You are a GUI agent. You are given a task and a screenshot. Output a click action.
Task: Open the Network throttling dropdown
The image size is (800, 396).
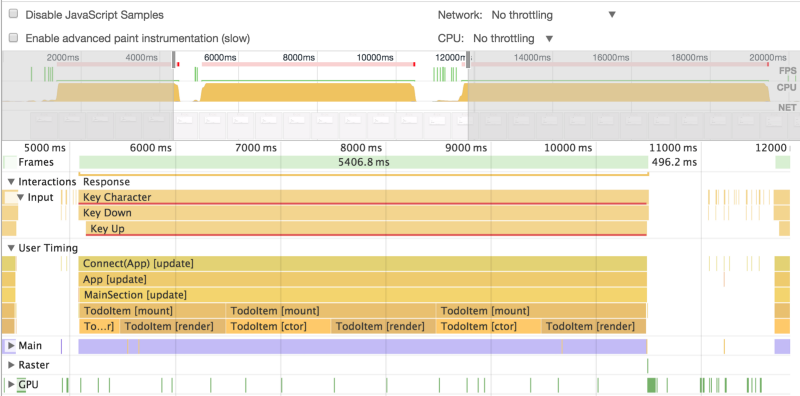pyautogui.click(x=553, y=15)
